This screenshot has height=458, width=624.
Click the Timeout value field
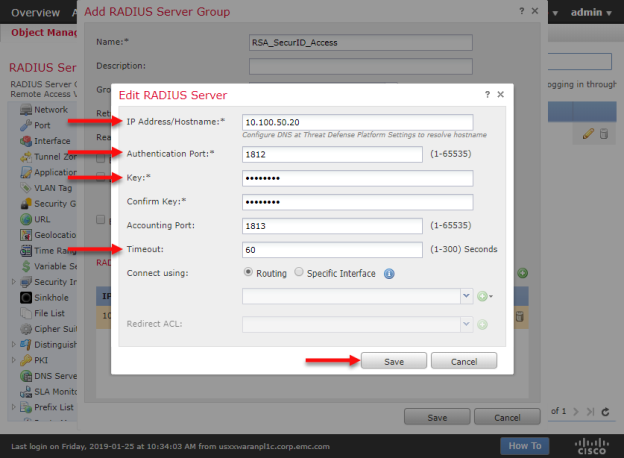click(x=332, y=249)
